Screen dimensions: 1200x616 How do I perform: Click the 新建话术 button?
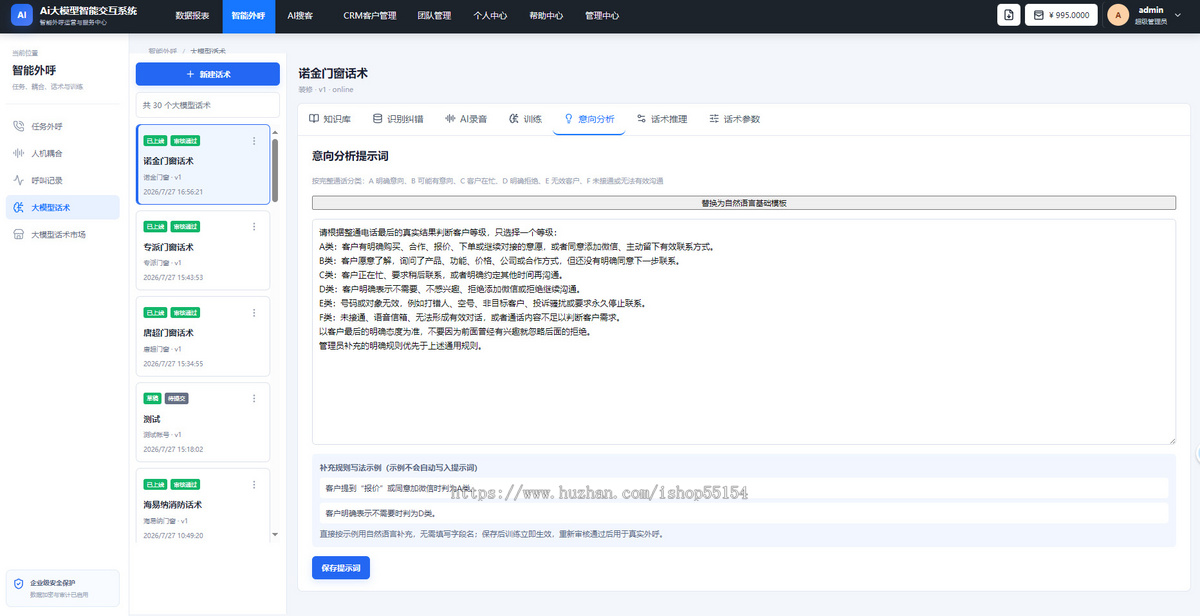pyautogui.click(x=208, y=74)
